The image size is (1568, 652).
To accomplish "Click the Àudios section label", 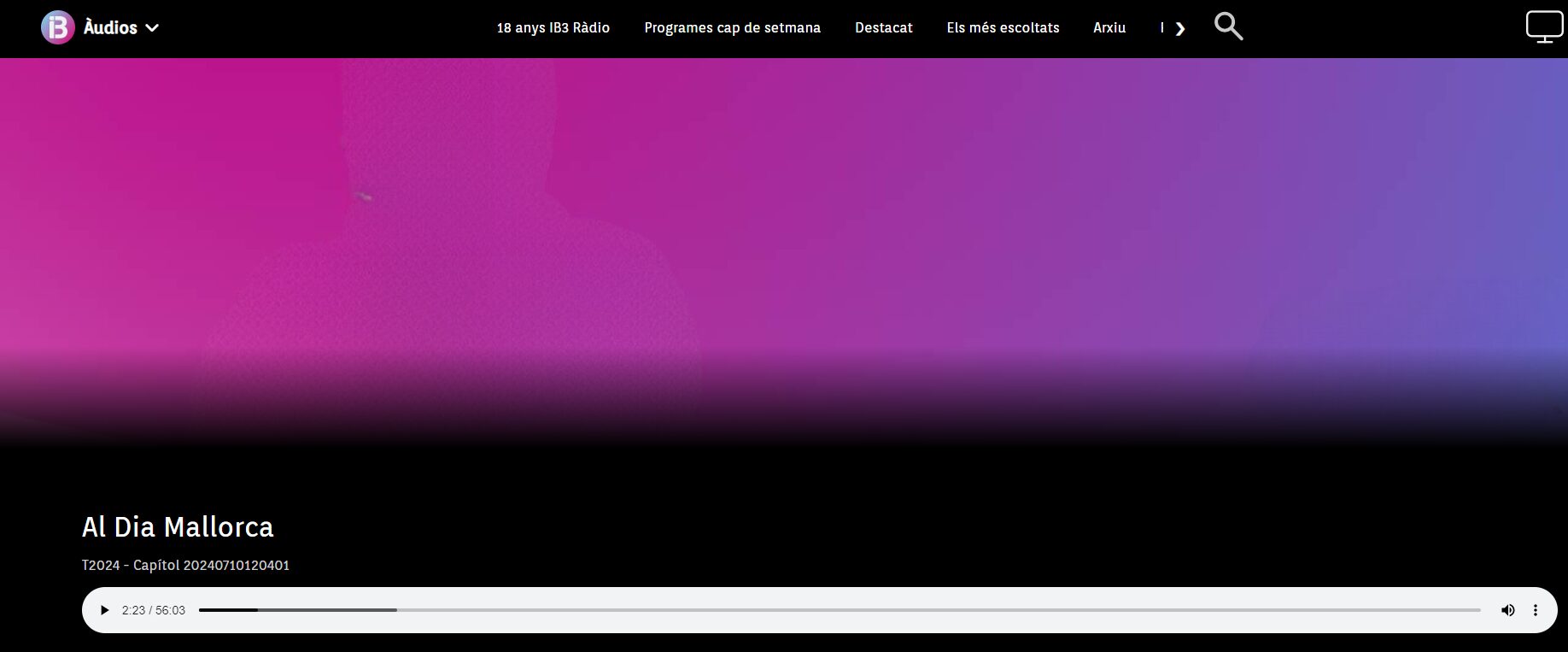I will pos(110,28).
